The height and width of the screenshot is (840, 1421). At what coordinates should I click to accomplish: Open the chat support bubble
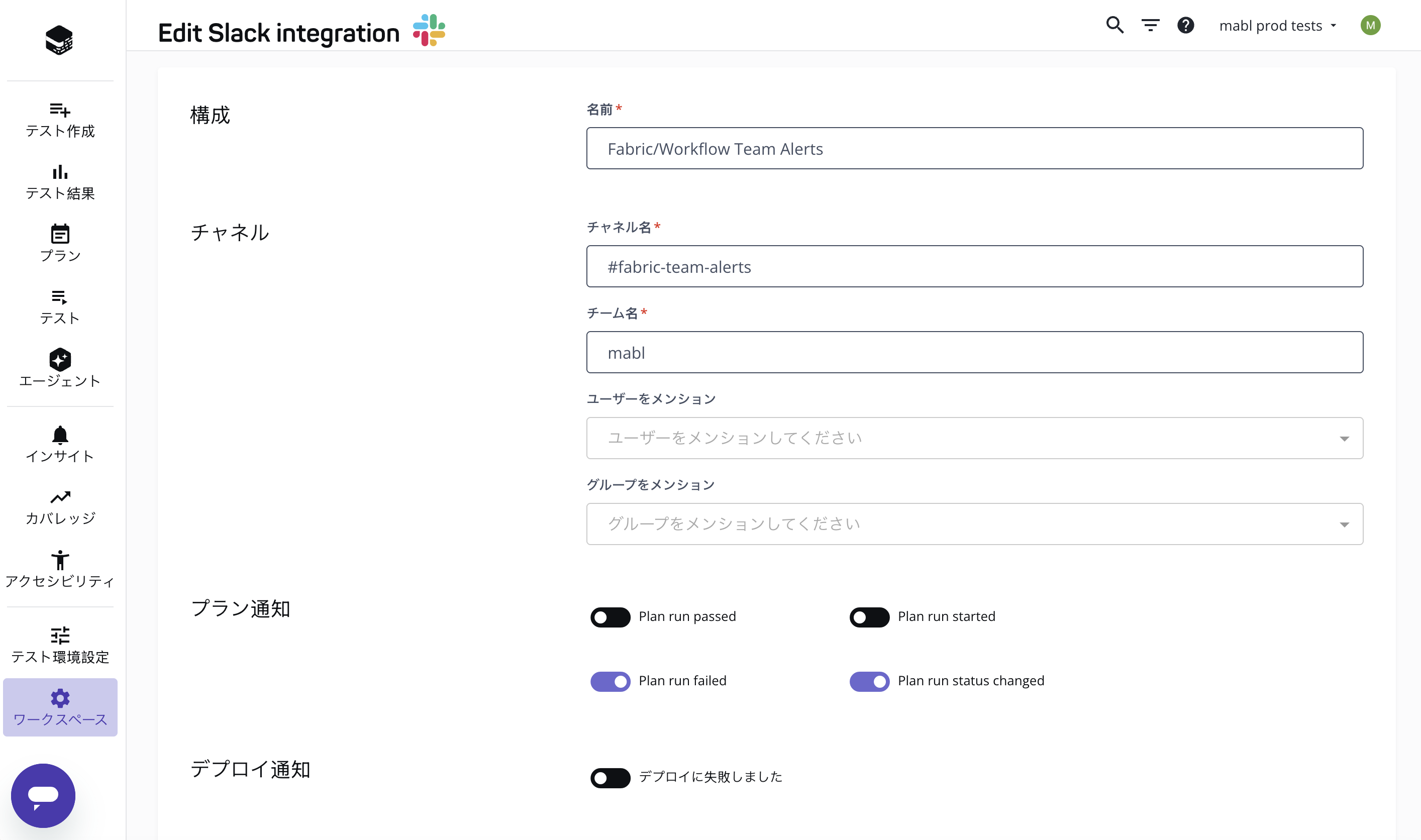coord(43,795)
